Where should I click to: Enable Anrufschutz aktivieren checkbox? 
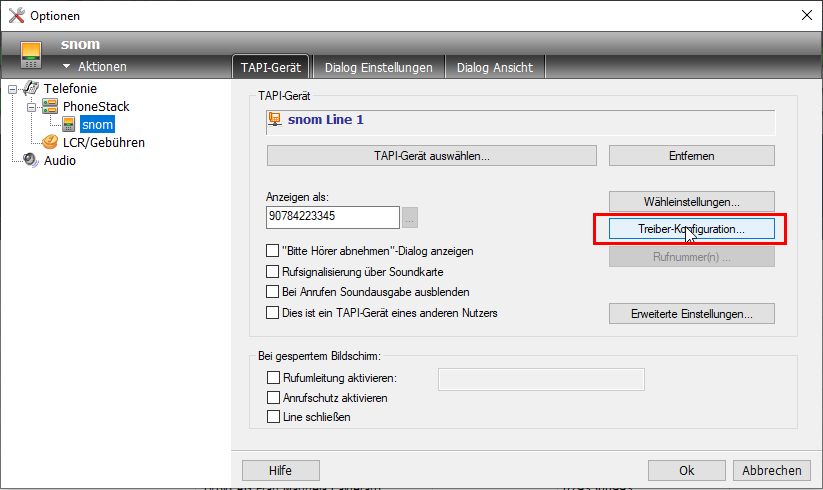click(x=274, y=398)
